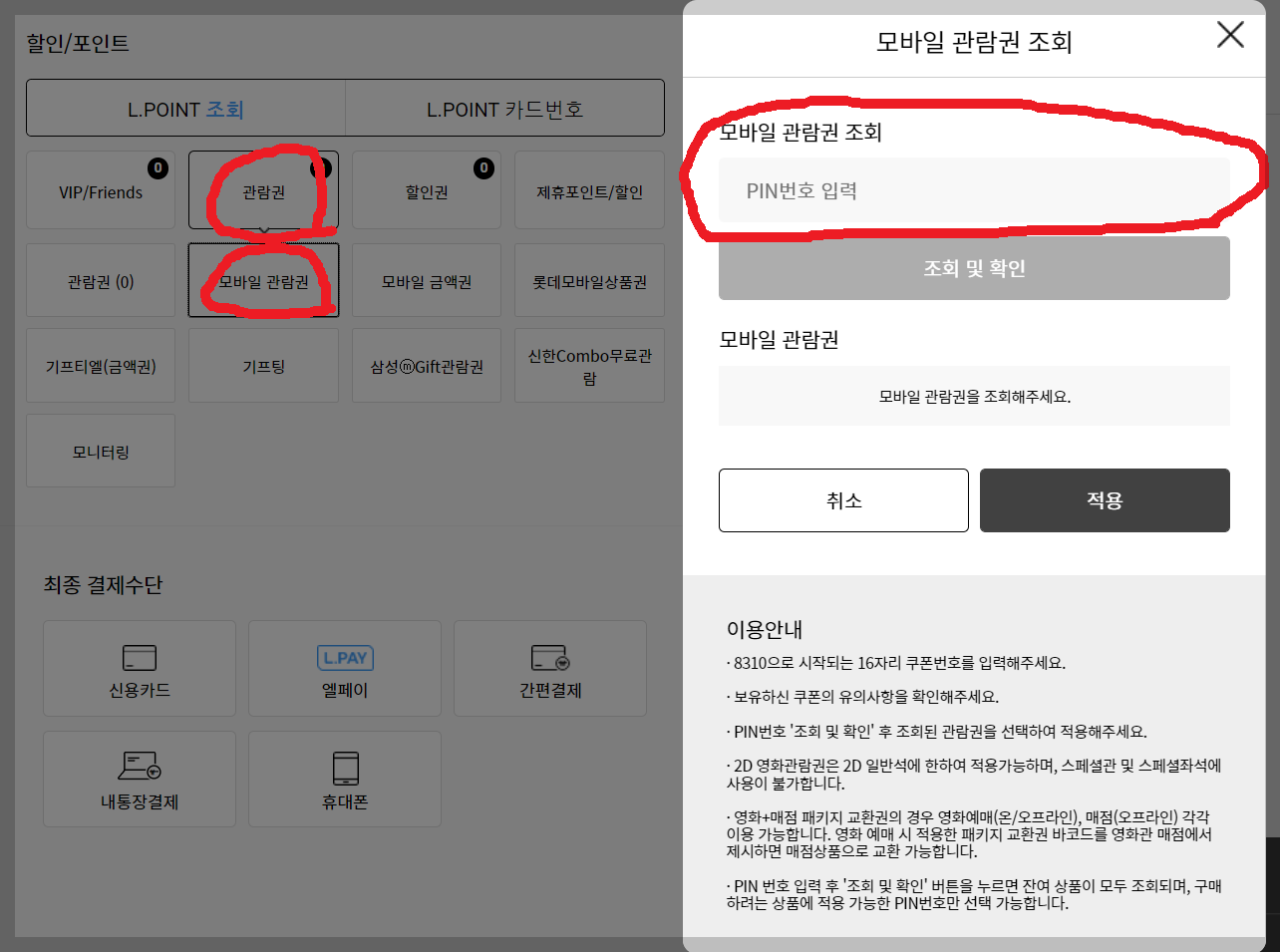Click the 0 count badge on 할인권
This screenshot has width=1280, height=952.
tap(483, 167)
